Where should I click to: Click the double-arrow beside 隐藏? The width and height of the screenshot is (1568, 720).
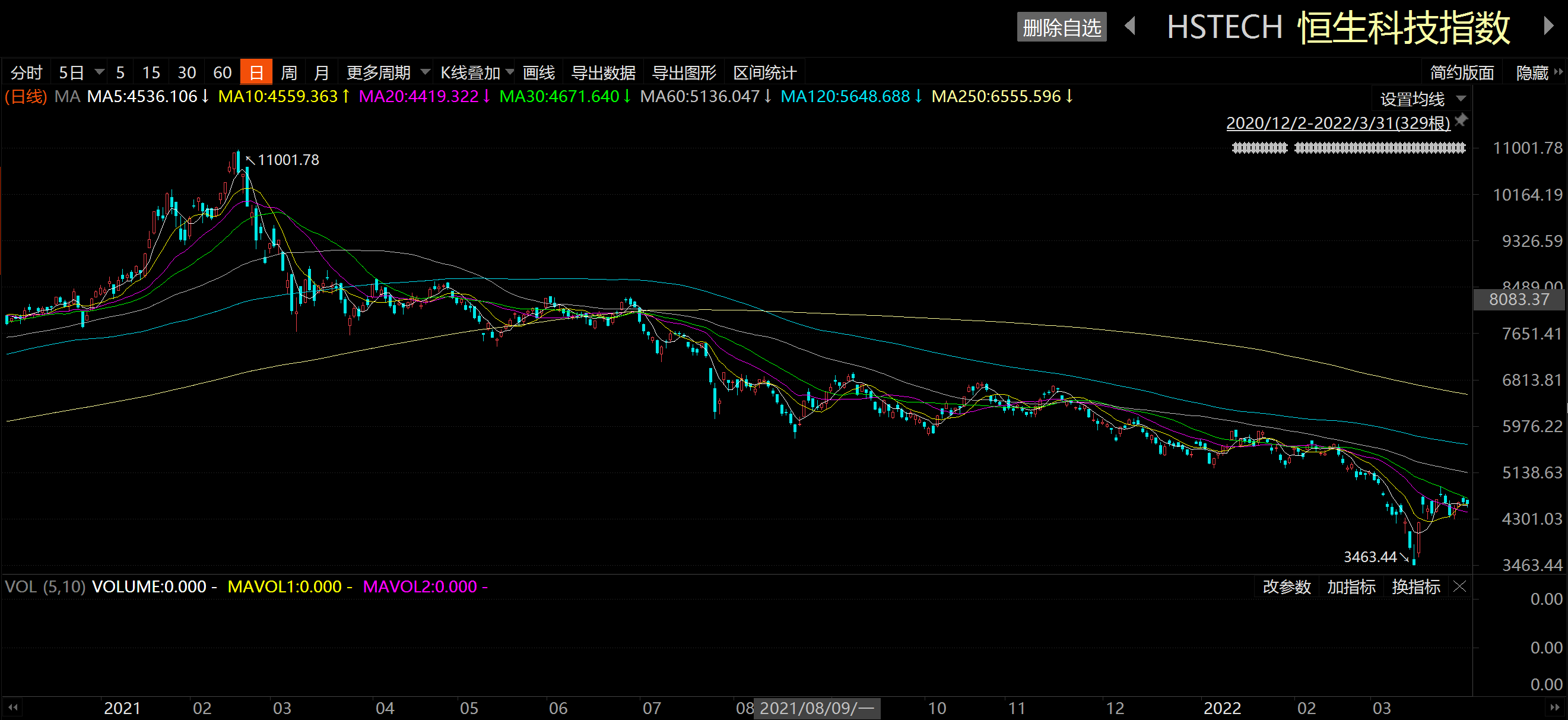point(1559,72)
